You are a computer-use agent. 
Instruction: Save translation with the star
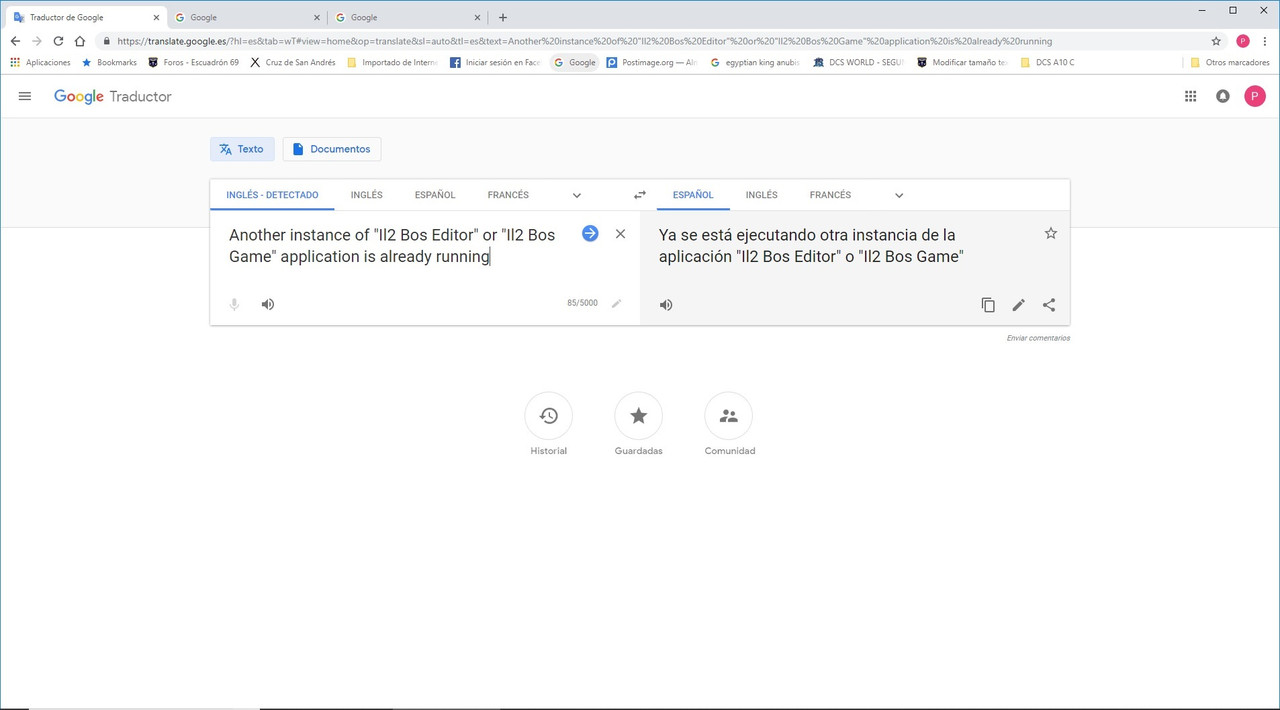(1050, 233)
